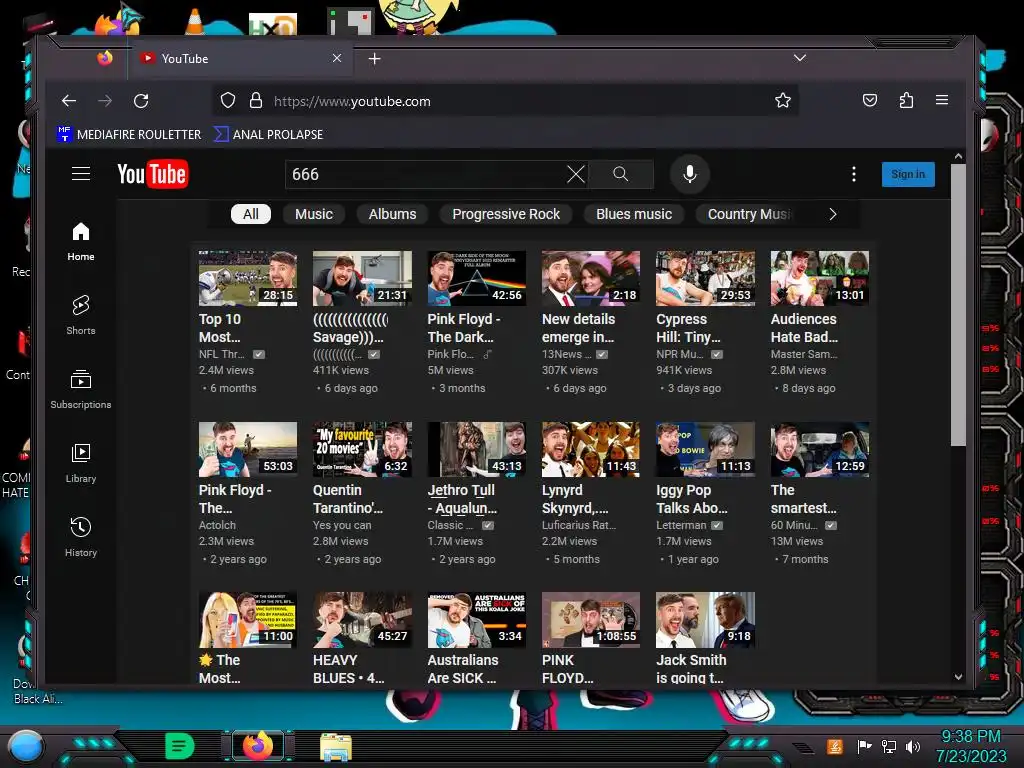This screenshot has width=1024, height=768.
Task: Open PINK FLOYD 1:08:55 video thumbnail
Action: tap(590, 620)
